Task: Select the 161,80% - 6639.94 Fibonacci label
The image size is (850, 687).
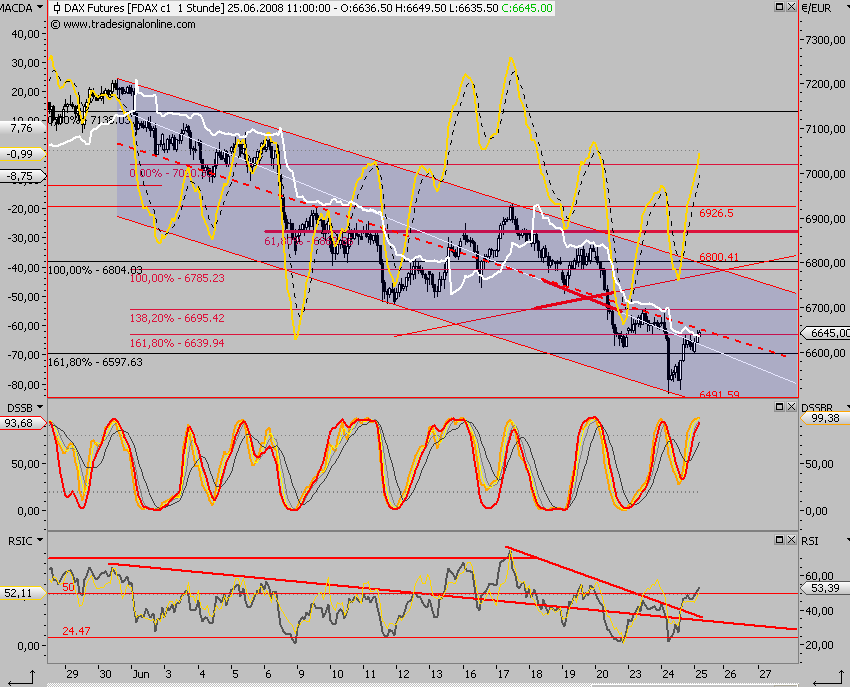Action: pos(177,343)
